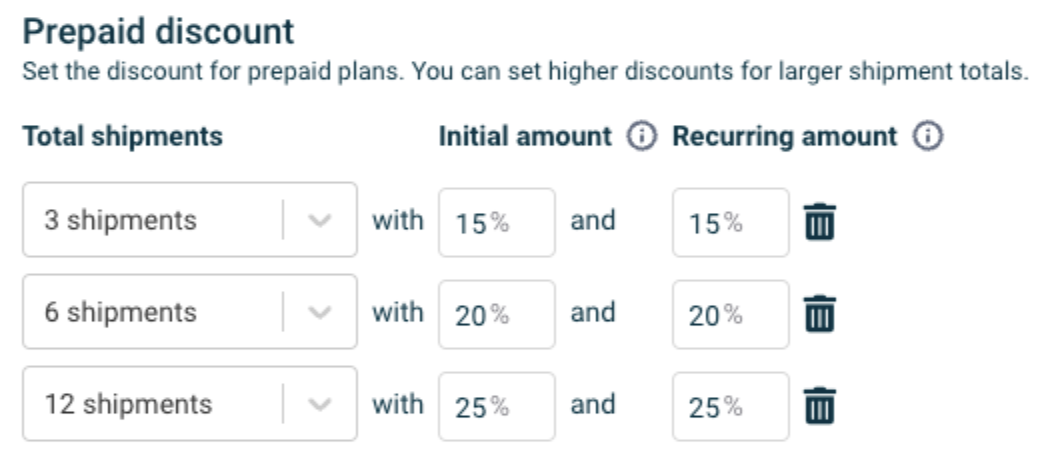The width and height of the screenshot is (1042, 460).
Task: Focus the 20% initial amount field
Action: pos(497,314)
